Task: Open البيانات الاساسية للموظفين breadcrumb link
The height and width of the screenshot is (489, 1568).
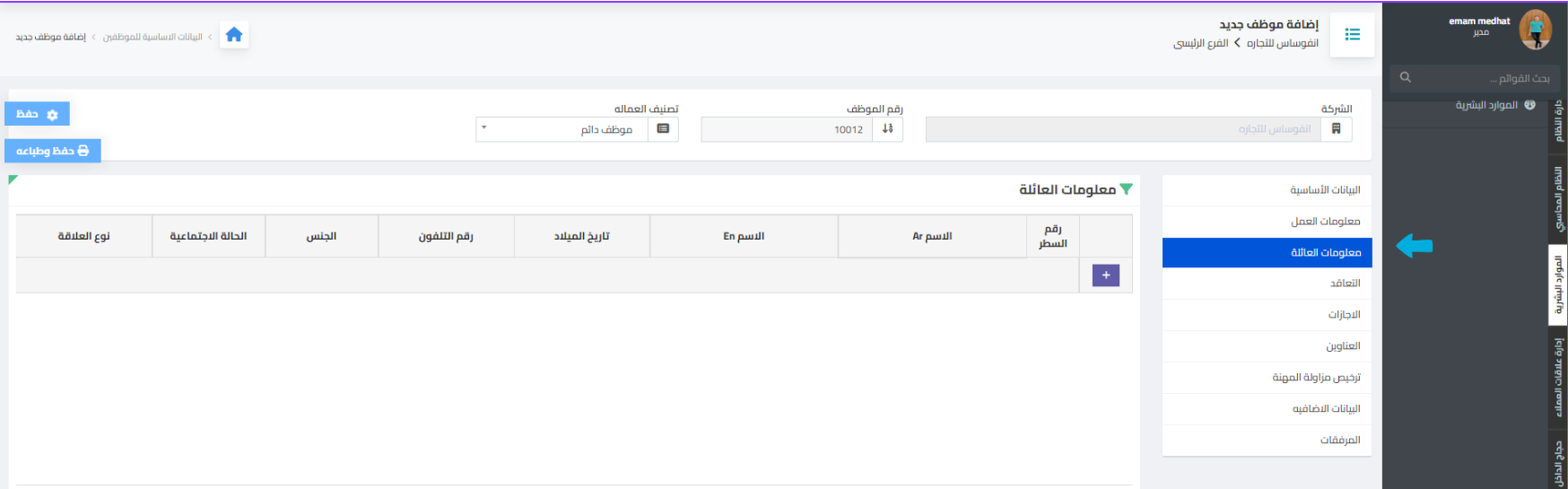Action: point(152,37)
